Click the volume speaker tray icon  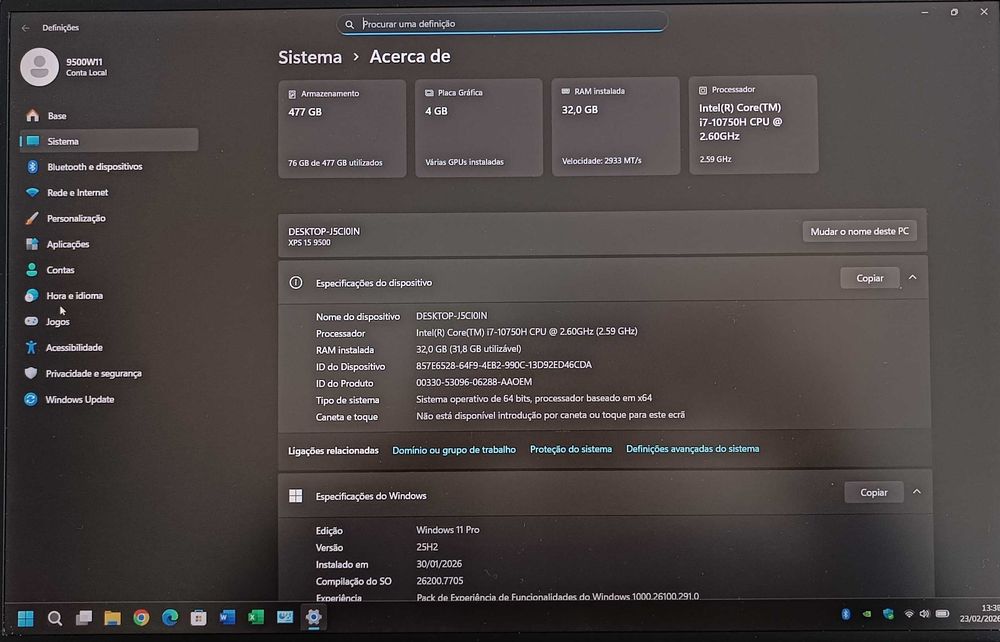924,614
